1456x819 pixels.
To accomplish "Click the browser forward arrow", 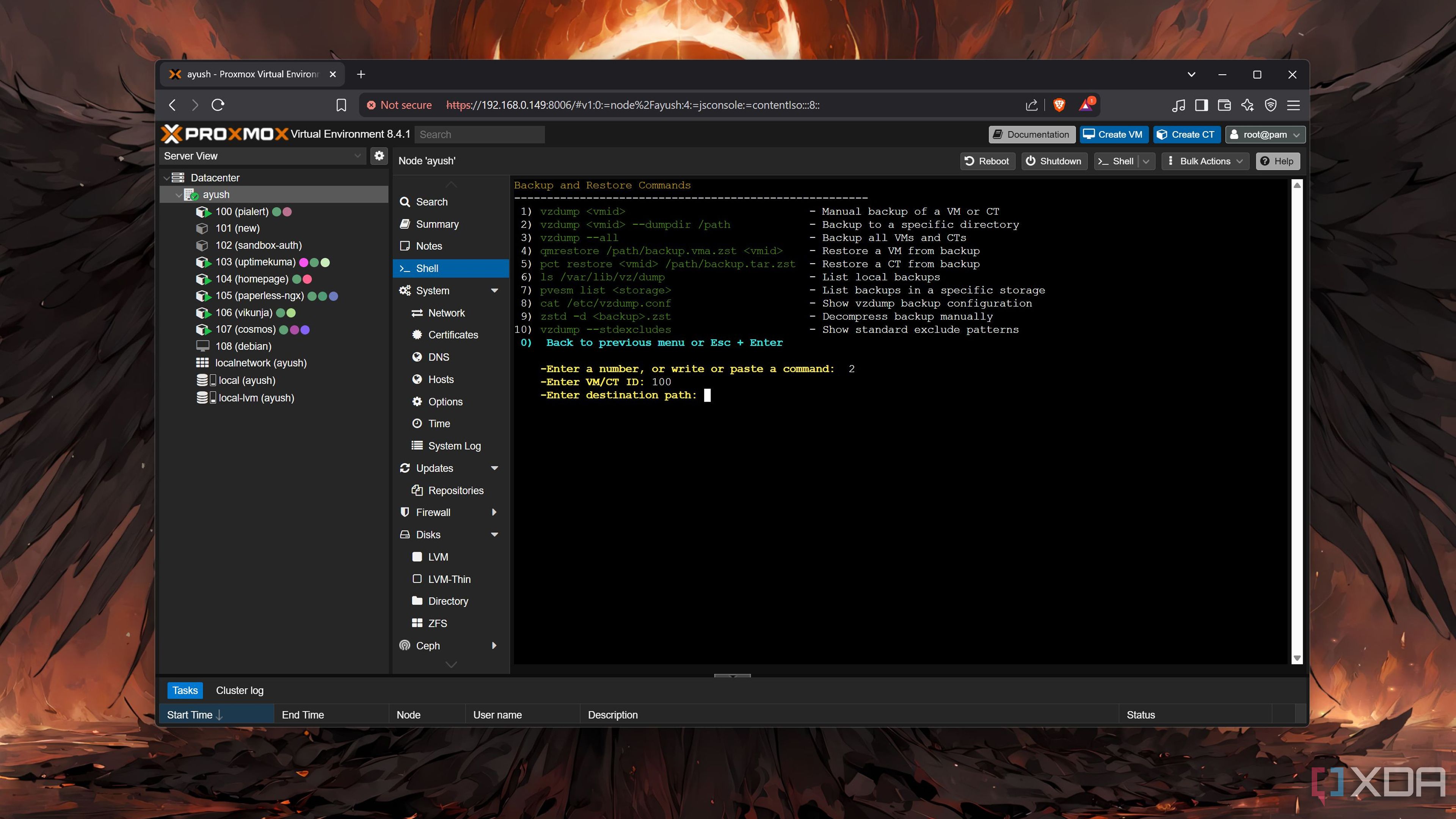I will point(195,105).
